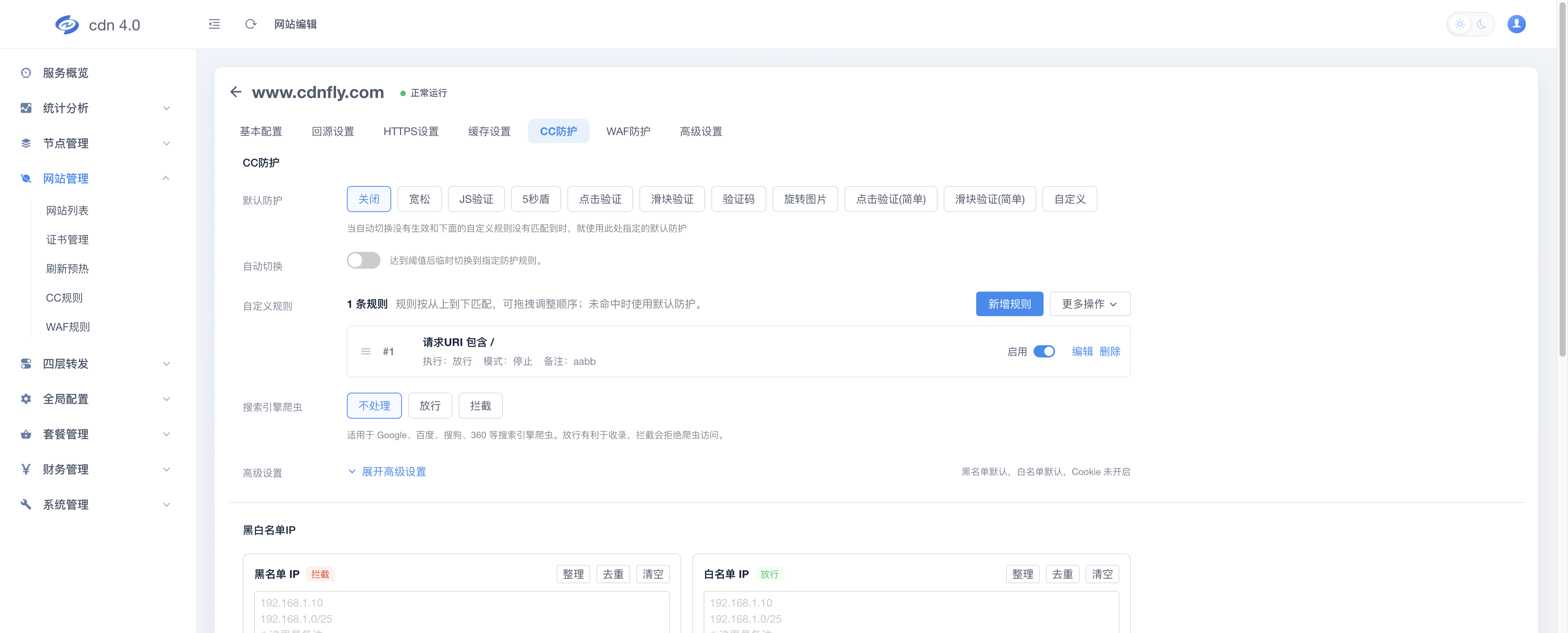
Task: Select 点击验证 default protection
Action: 600,199
